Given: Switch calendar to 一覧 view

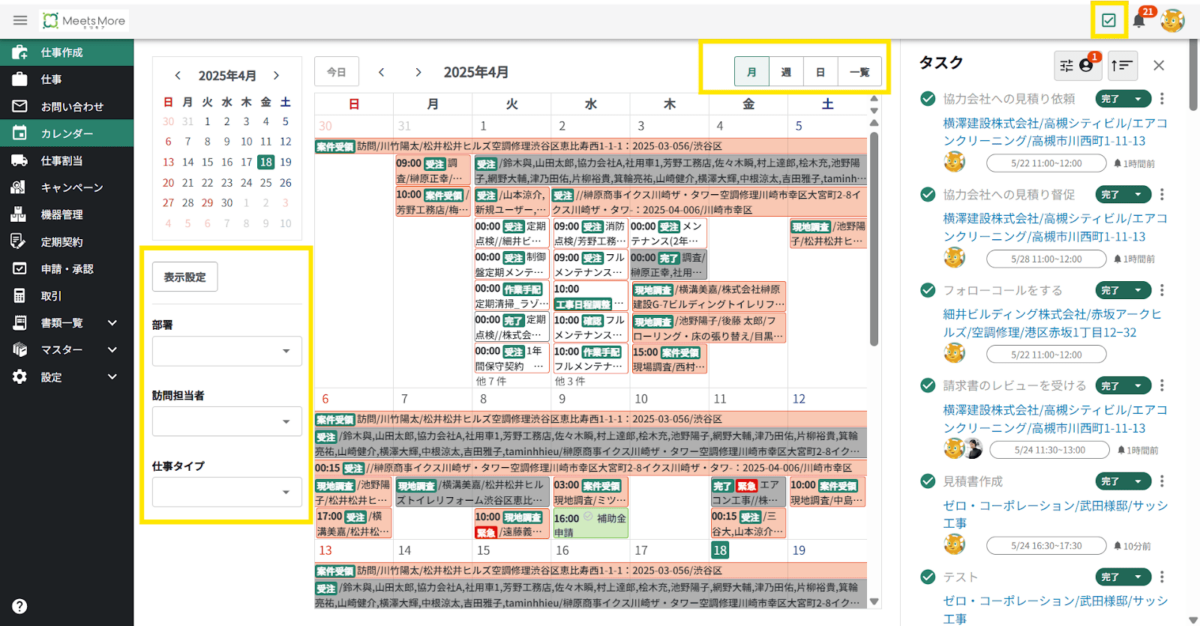Looking at the screenshot, I should [x=859, y=72].
